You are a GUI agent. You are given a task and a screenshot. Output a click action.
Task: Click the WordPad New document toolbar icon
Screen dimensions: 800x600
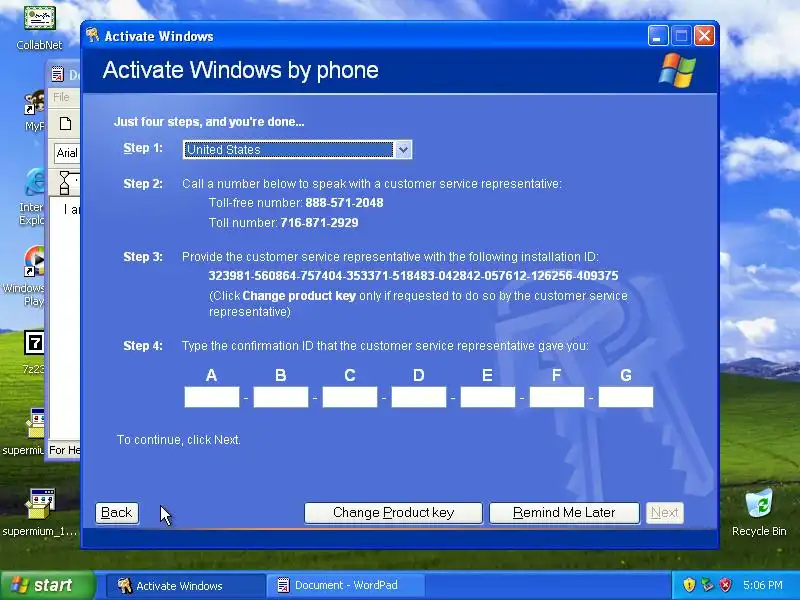coord(65,123)
